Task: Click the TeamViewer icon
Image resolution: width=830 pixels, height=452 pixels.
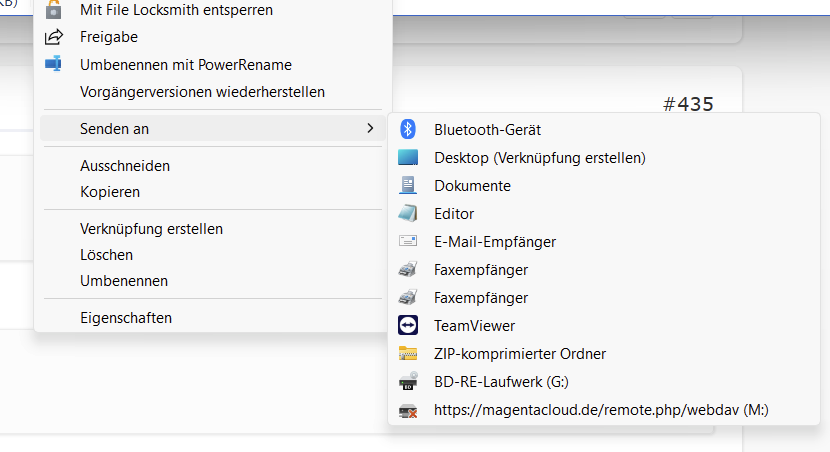Action: (x=407, y=325)
